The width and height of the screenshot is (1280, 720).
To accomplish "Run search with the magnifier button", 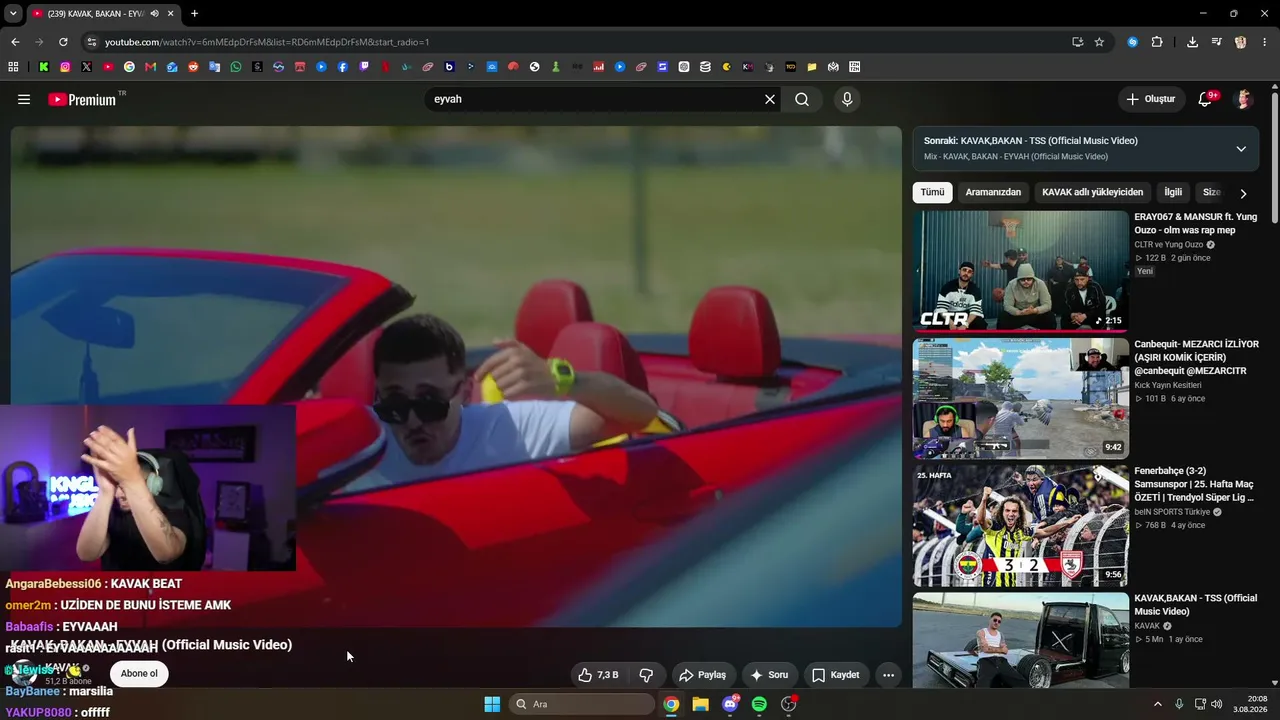I will coord(802,99).
